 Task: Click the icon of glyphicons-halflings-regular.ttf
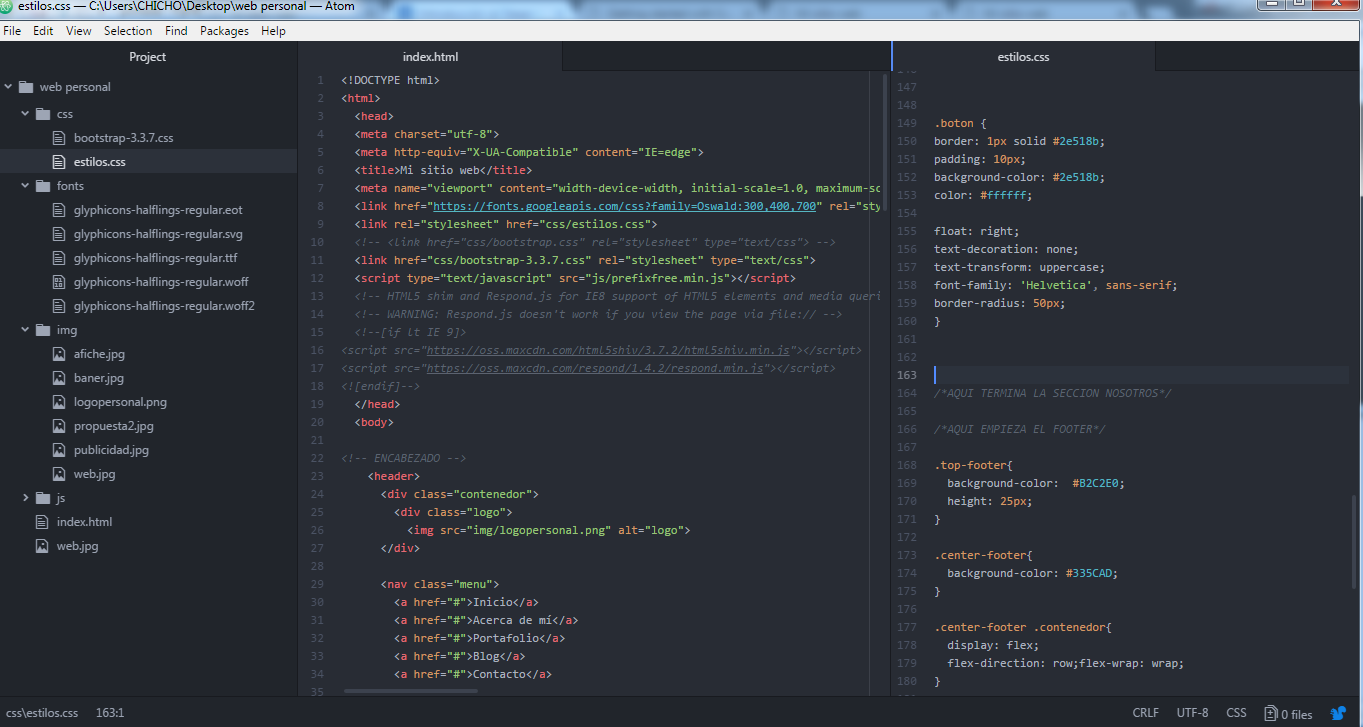click(59, 258)
